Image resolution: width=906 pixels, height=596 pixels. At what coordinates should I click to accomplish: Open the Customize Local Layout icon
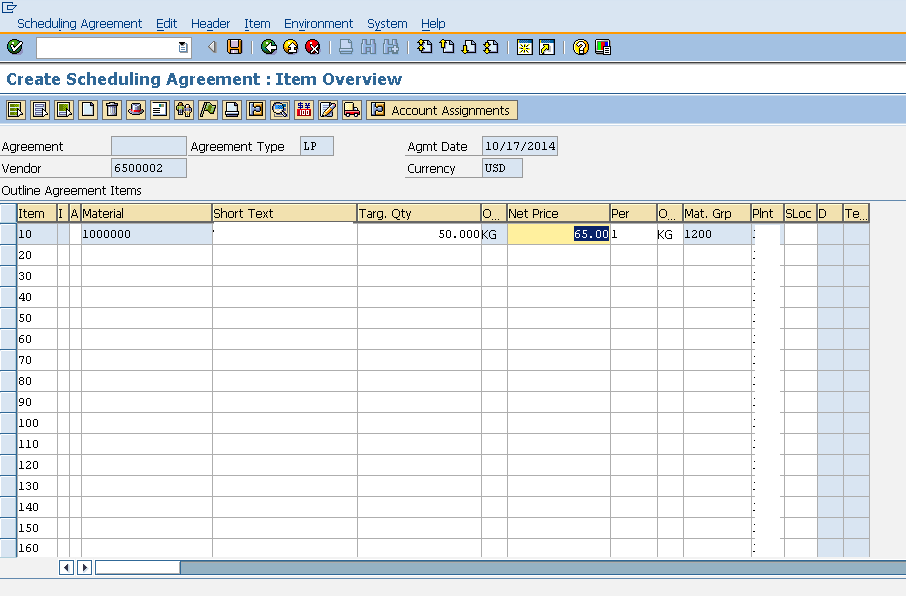coord(603,47)
